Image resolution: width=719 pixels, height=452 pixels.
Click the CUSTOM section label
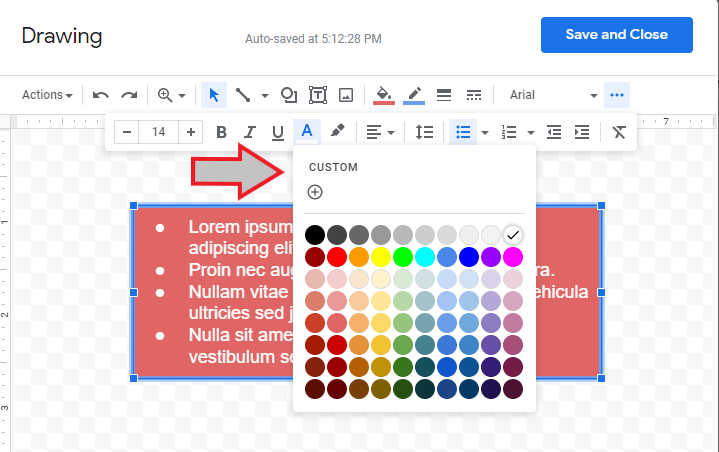click(333, 167)
